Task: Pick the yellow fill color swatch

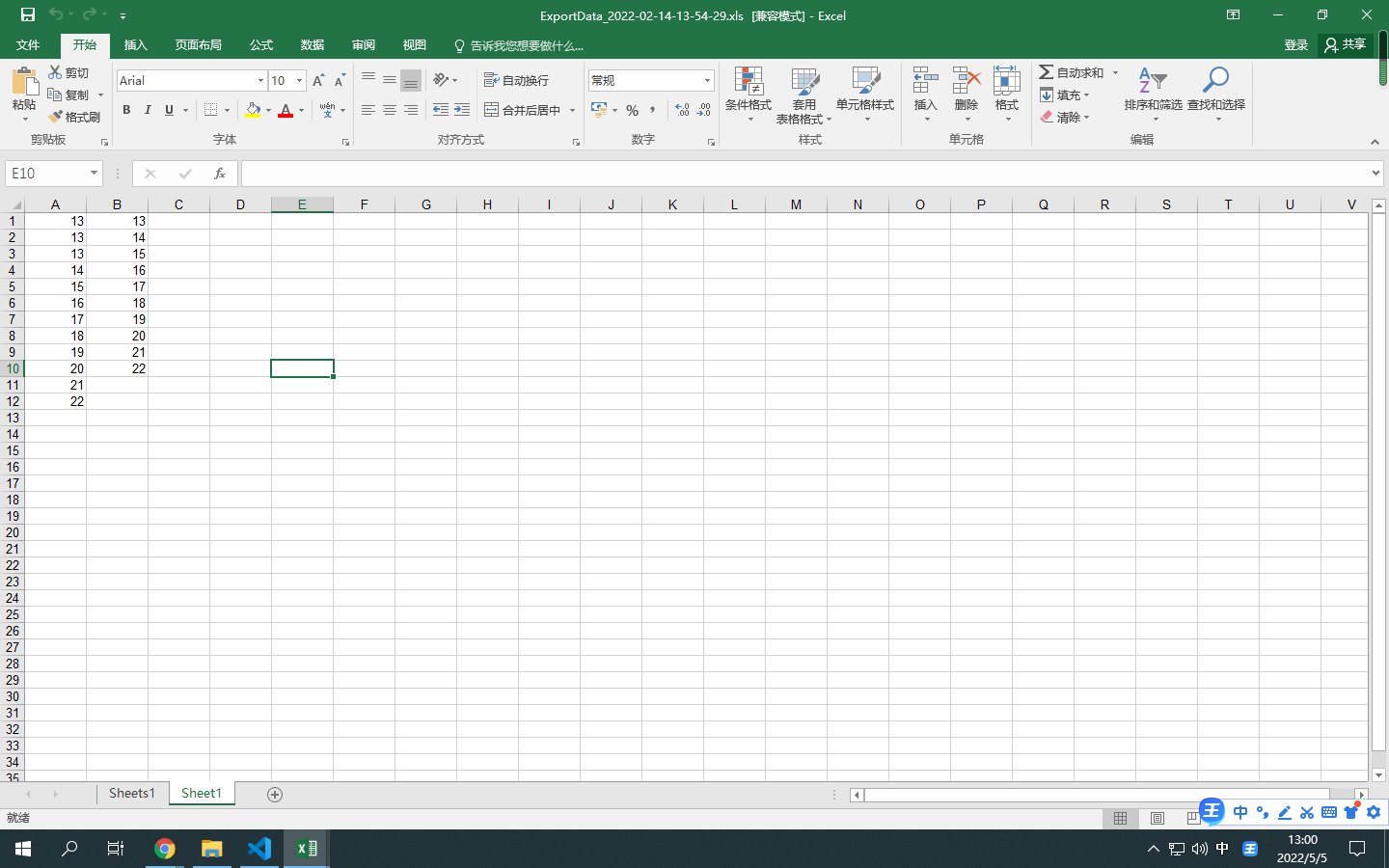Action: tap(253, 110)
